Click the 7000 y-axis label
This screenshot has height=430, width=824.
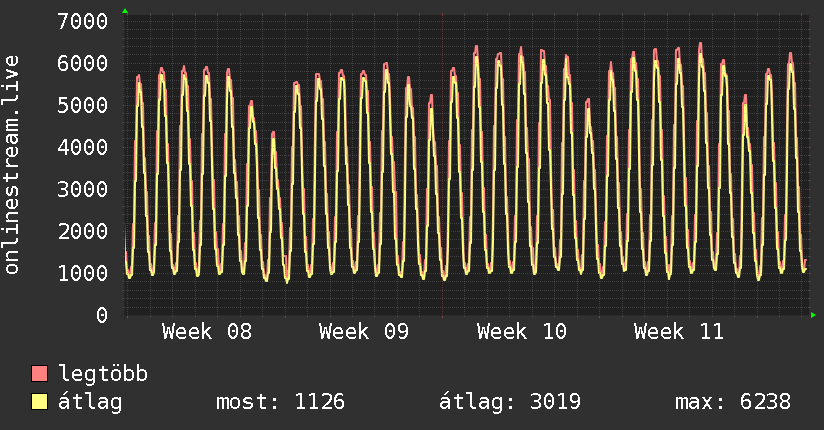click(x=83, y=21)
